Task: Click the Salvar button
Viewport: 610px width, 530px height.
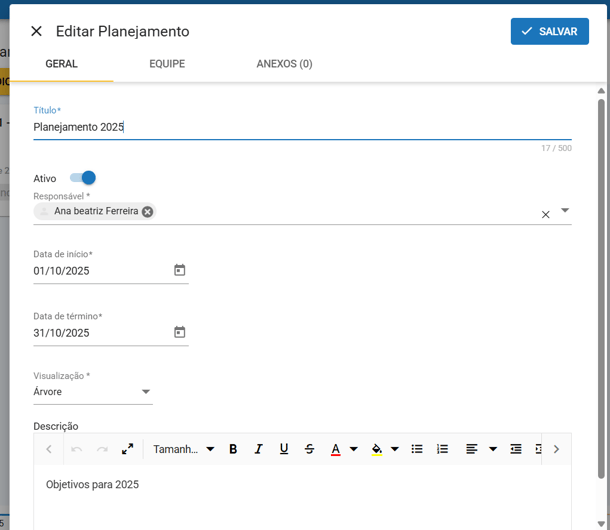Action: (x=549, y=31)
